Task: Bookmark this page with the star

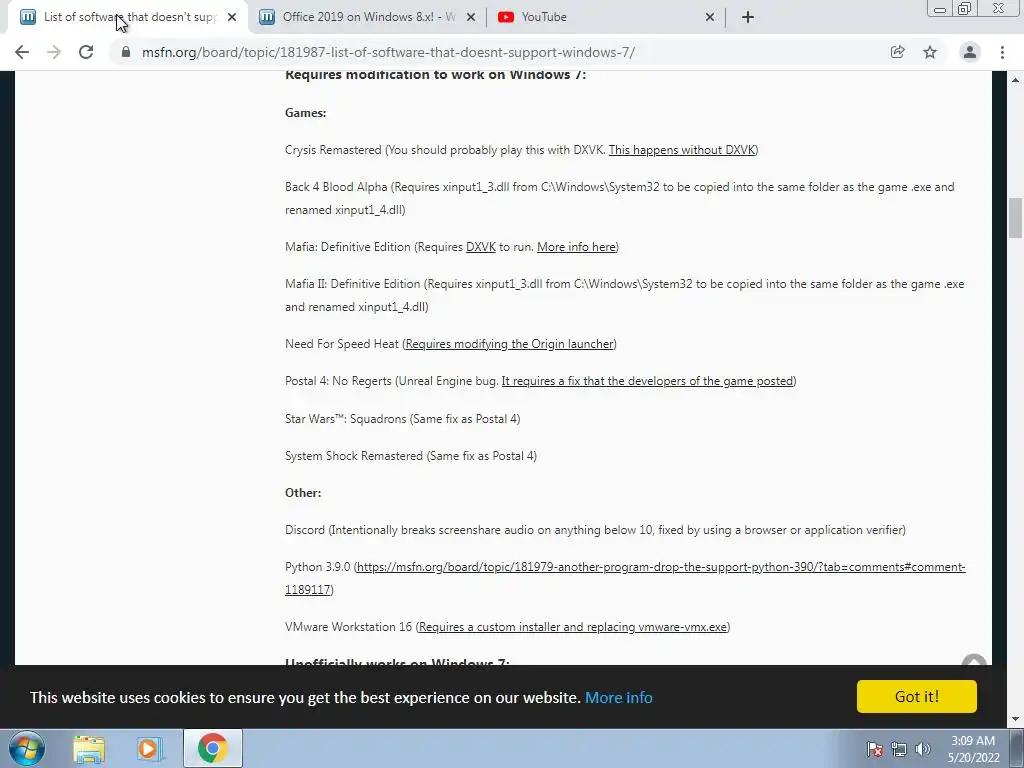Action: point(930,52)
